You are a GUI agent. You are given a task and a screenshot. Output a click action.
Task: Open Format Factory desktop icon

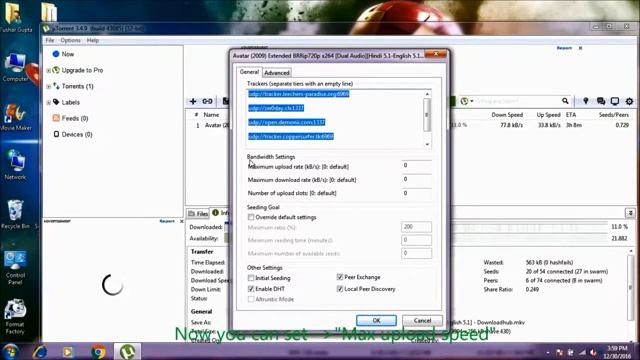[x=16, y=316]
